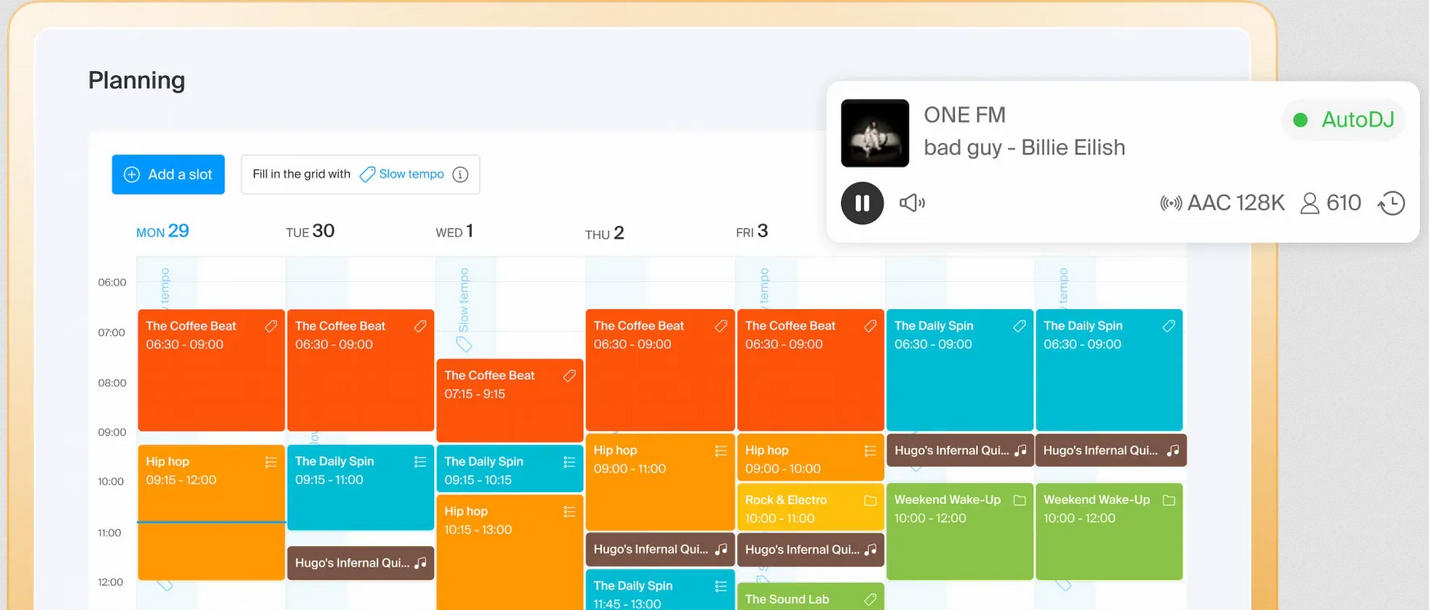Click the listeners count person icon
Screen dimensions: 1429x610
(1309, 203)
